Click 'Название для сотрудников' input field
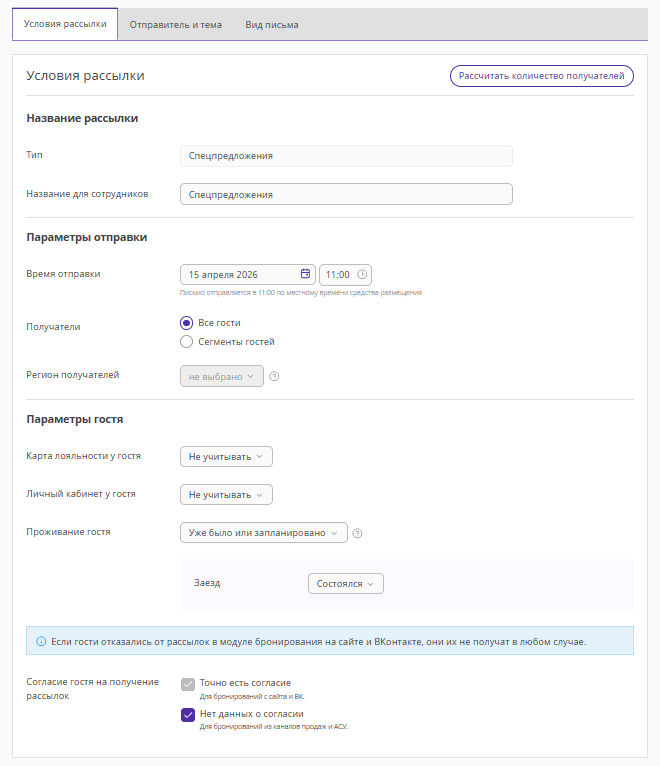This screenshot has height=766, width=660. click(346, 194)
